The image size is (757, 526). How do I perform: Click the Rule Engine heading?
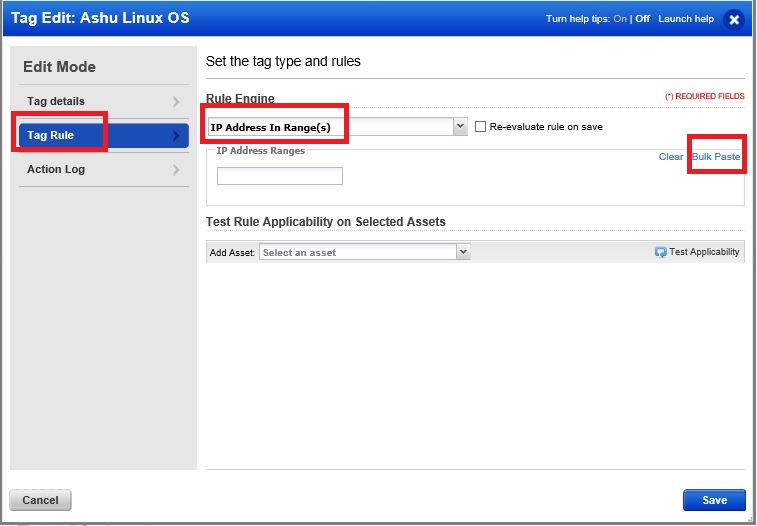[x=240, y=98]
